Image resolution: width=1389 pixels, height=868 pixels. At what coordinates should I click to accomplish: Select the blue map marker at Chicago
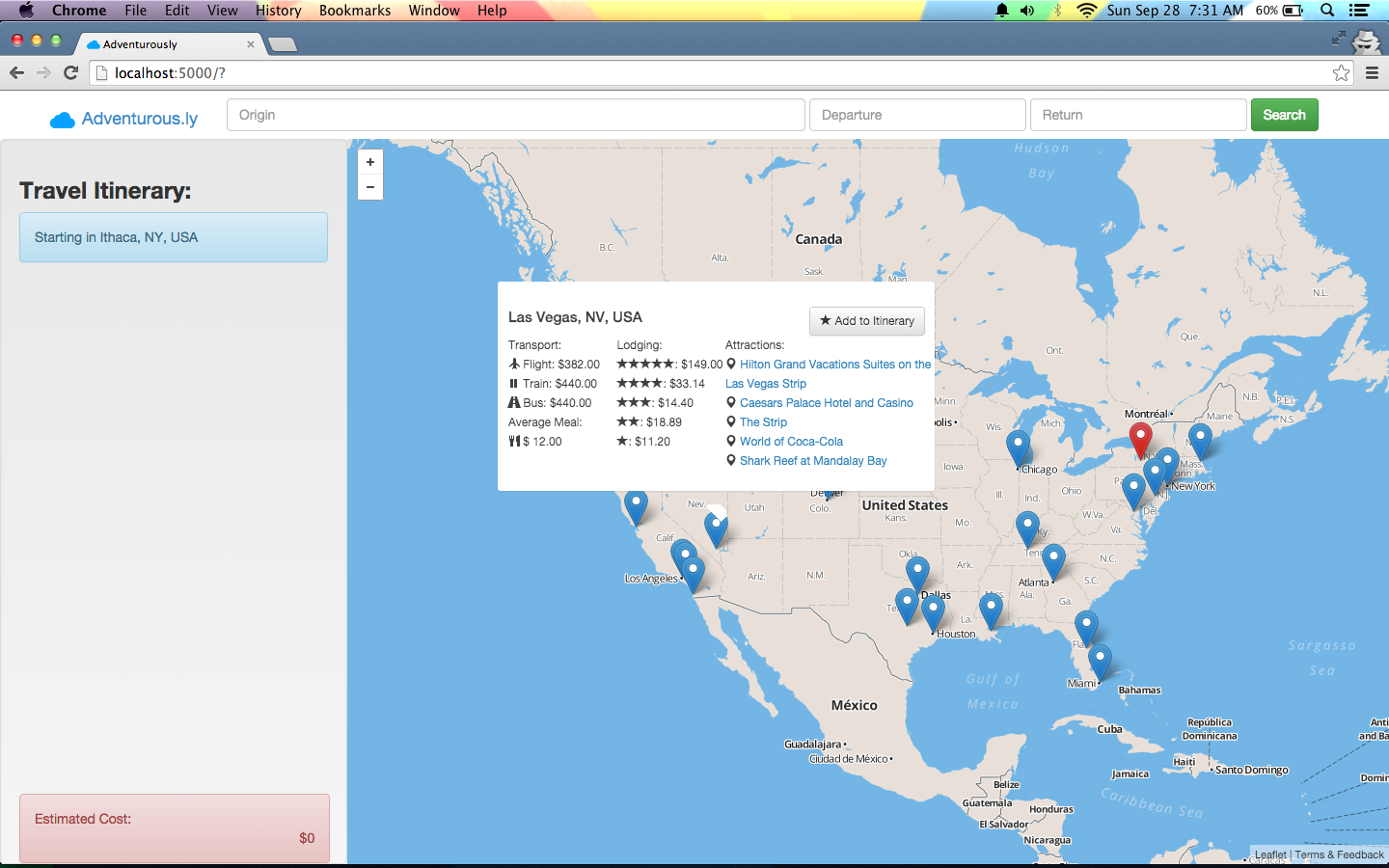[x=1018, y=448]
